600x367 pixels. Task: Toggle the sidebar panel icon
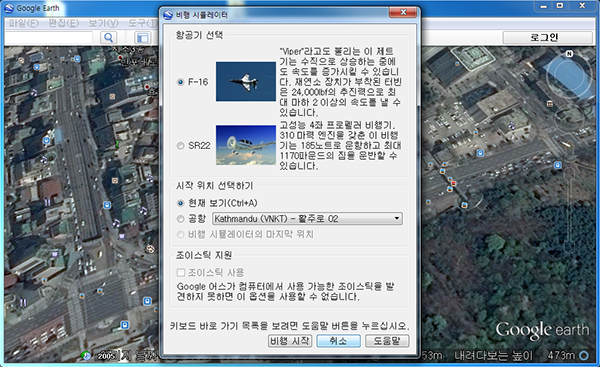coord(143,38)
